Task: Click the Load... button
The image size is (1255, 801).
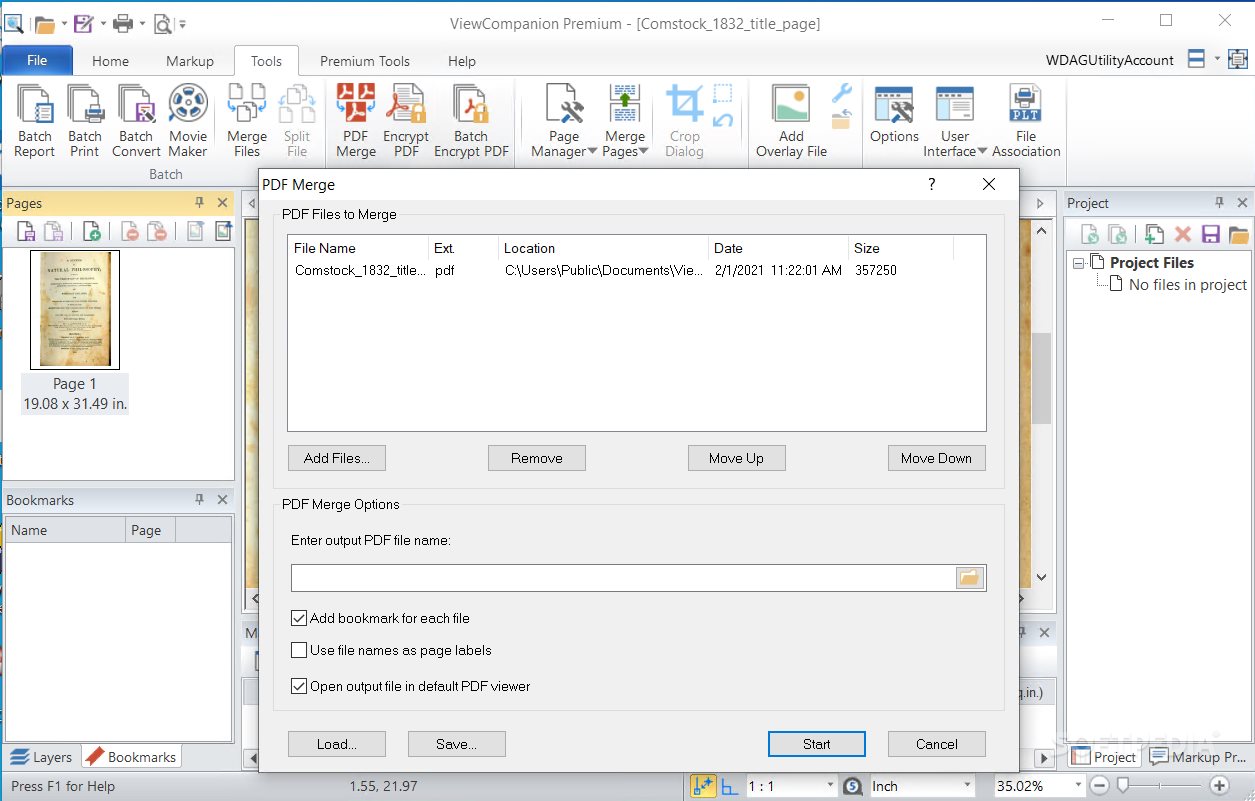Action: [x=337, y=744]
